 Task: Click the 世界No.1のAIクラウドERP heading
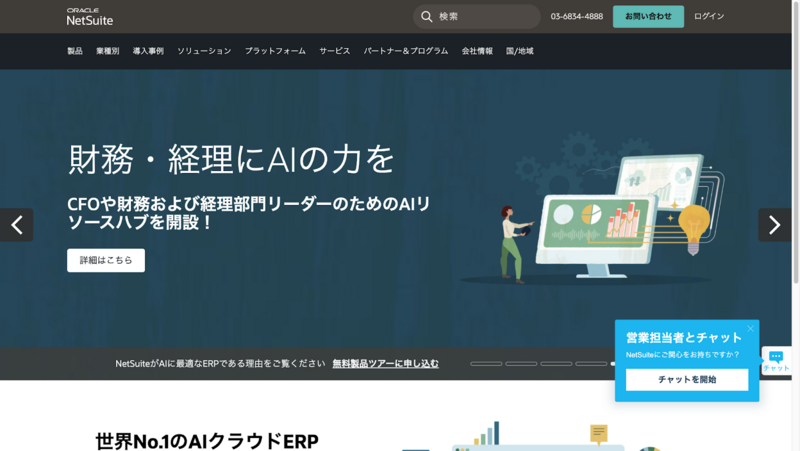(207, 441)
